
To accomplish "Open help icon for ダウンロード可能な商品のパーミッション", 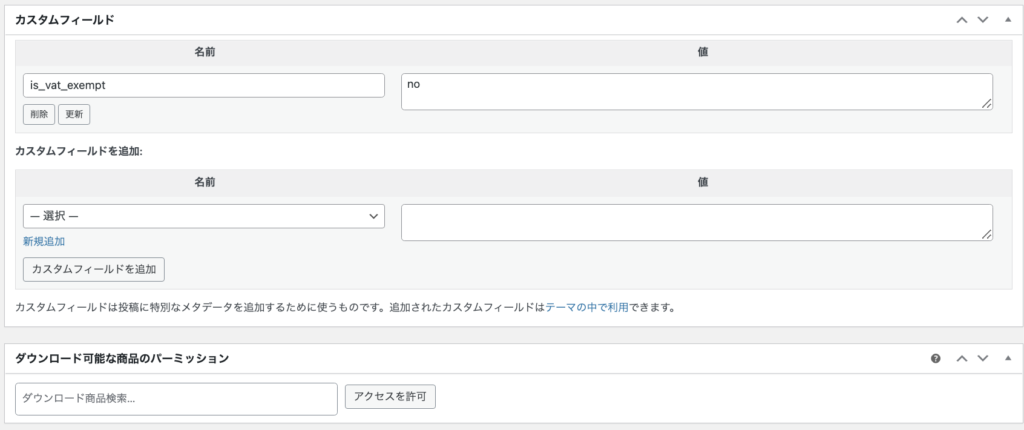I will [x=936, y=358].
